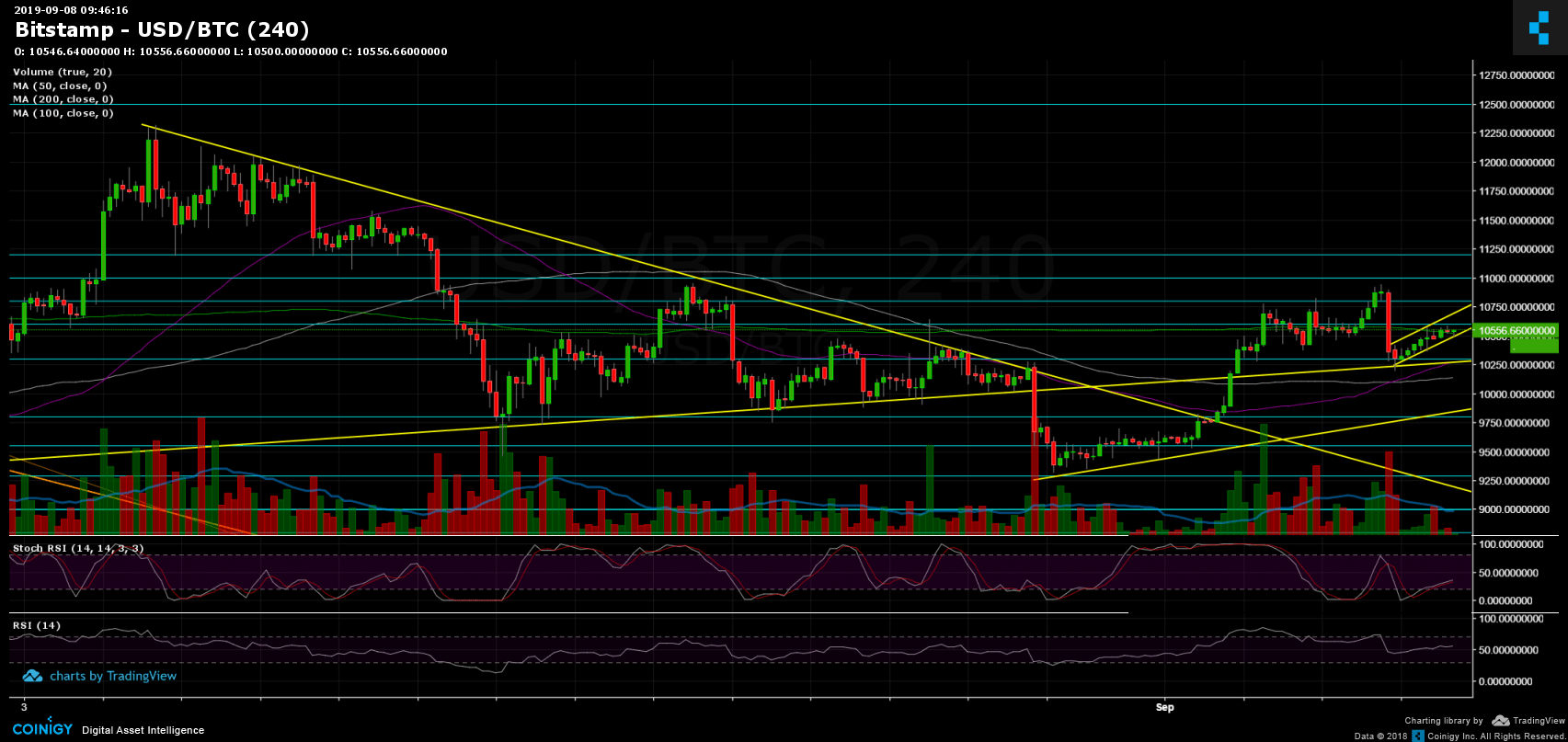Screen dimensions: 1568x742
Task: Click the 10750.00000000 price axis label
Action: tap(1518, 307)
